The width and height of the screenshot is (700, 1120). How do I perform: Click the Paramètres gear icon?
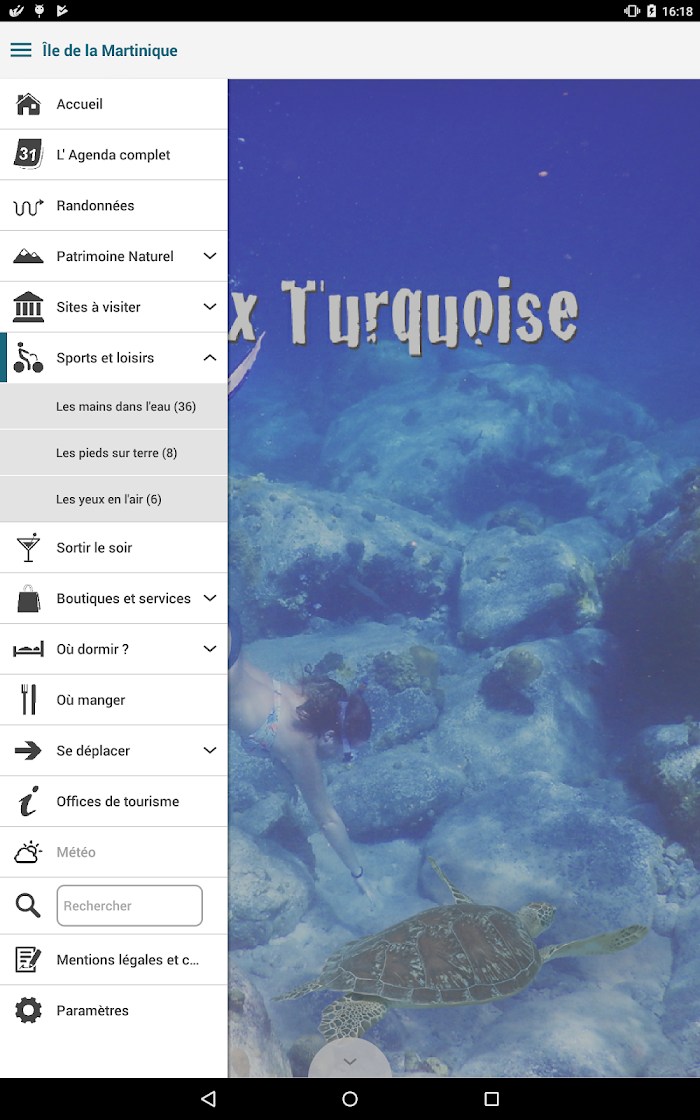(x=28, y=1011)
